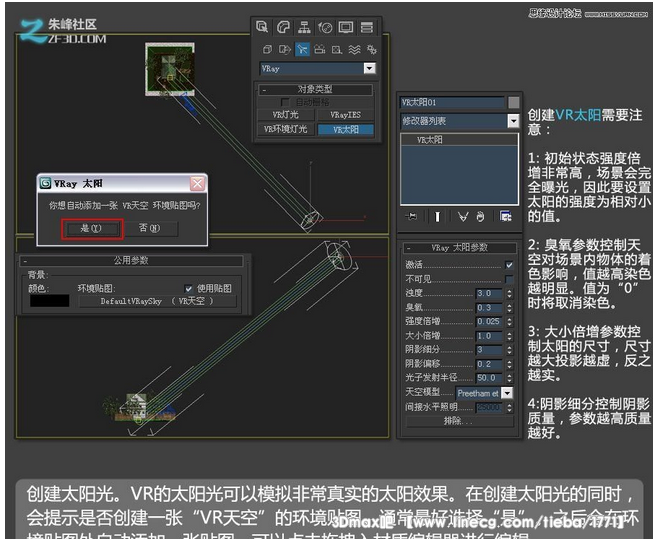Toggle the 使用贴图 checkbox
The width and height of the screenshot is (653, 539).
point(188,289)
